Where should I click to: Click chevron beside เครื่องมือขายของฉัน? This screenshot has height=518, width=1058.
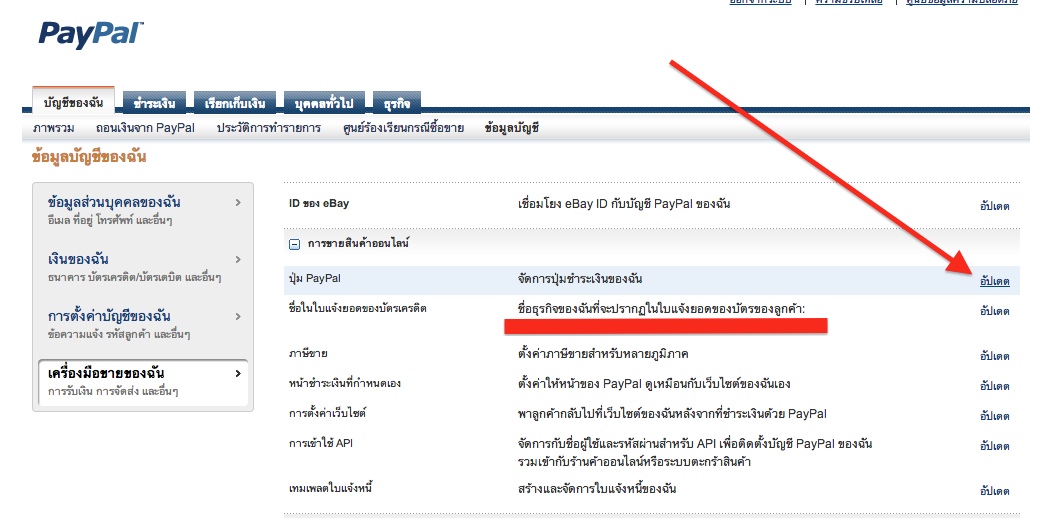click(x=238, y=373)
